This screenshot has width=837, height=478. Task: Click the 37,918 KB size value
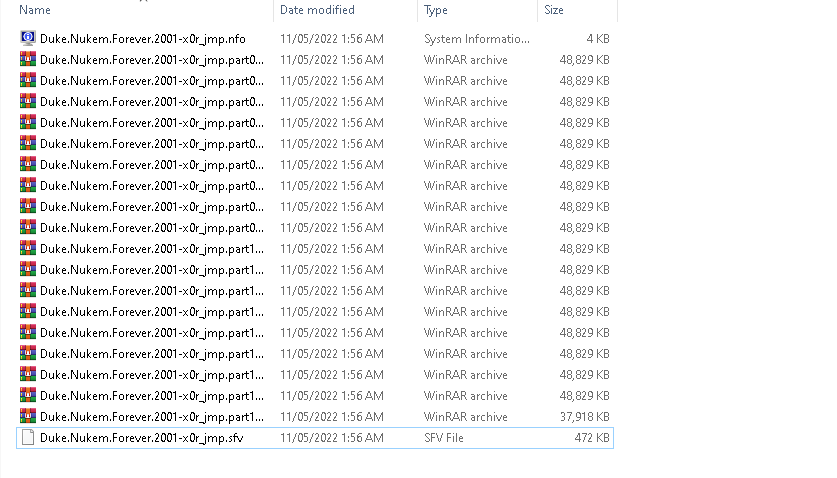[584, 417]
